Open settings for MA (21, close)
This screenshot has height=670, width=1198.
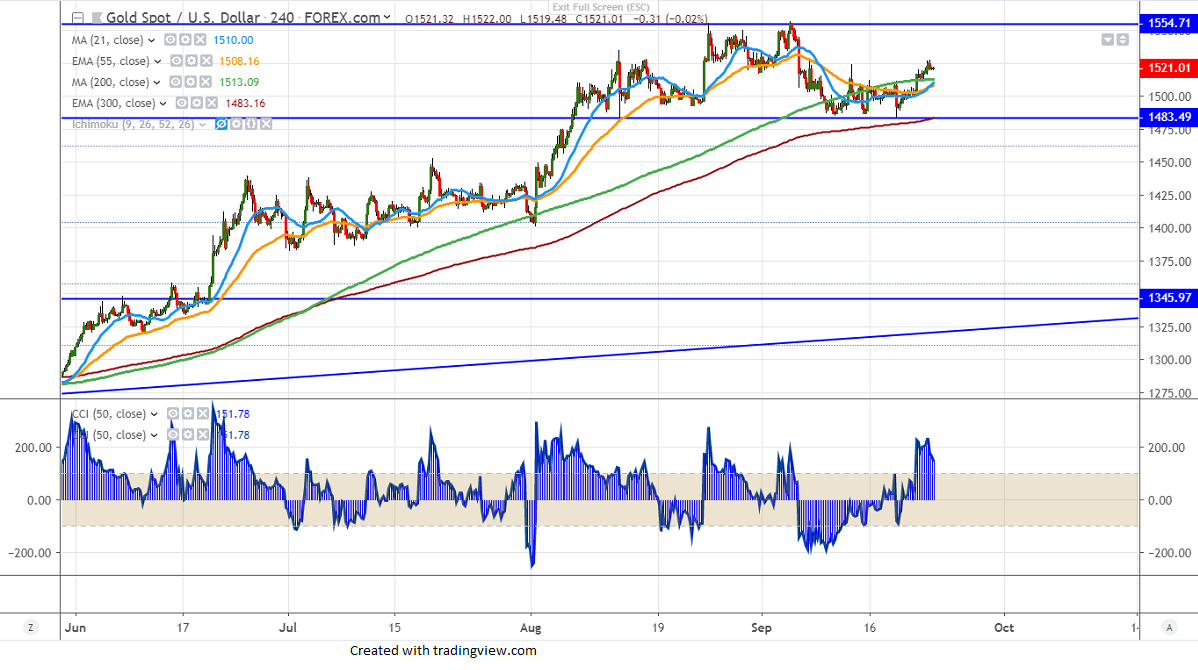[185, 40]
